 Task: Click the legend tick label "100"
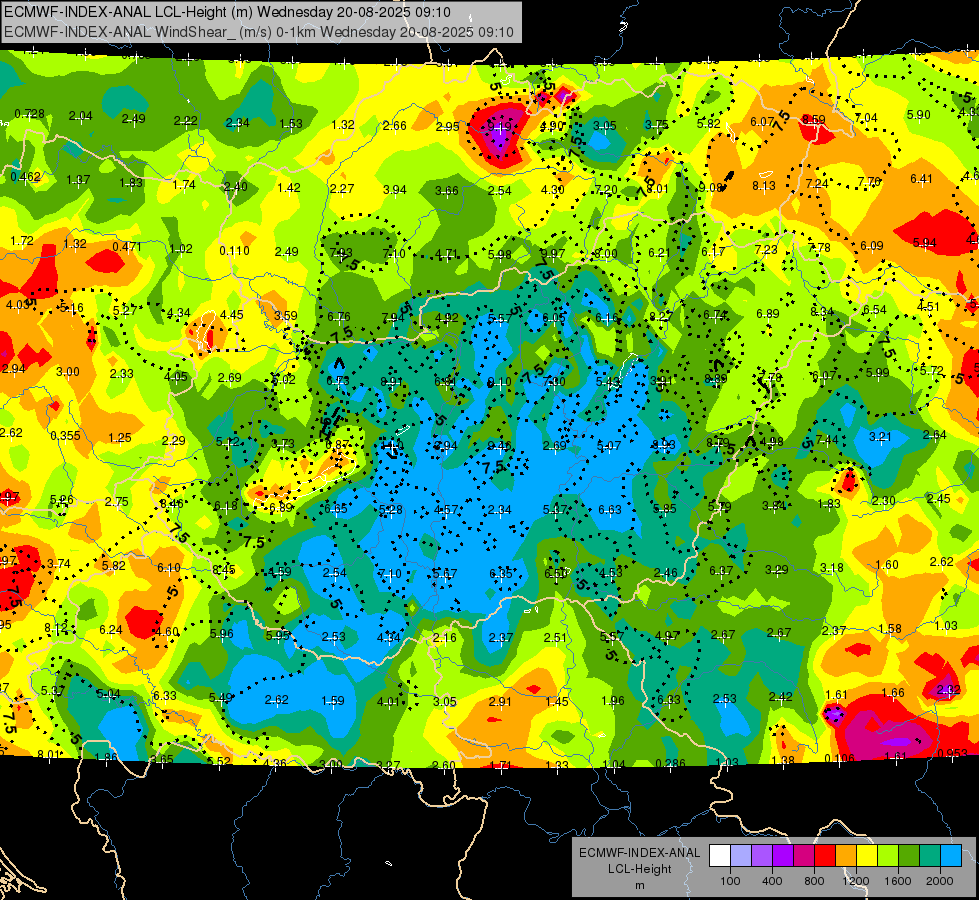pyautogui.click(x=730, y=881)
